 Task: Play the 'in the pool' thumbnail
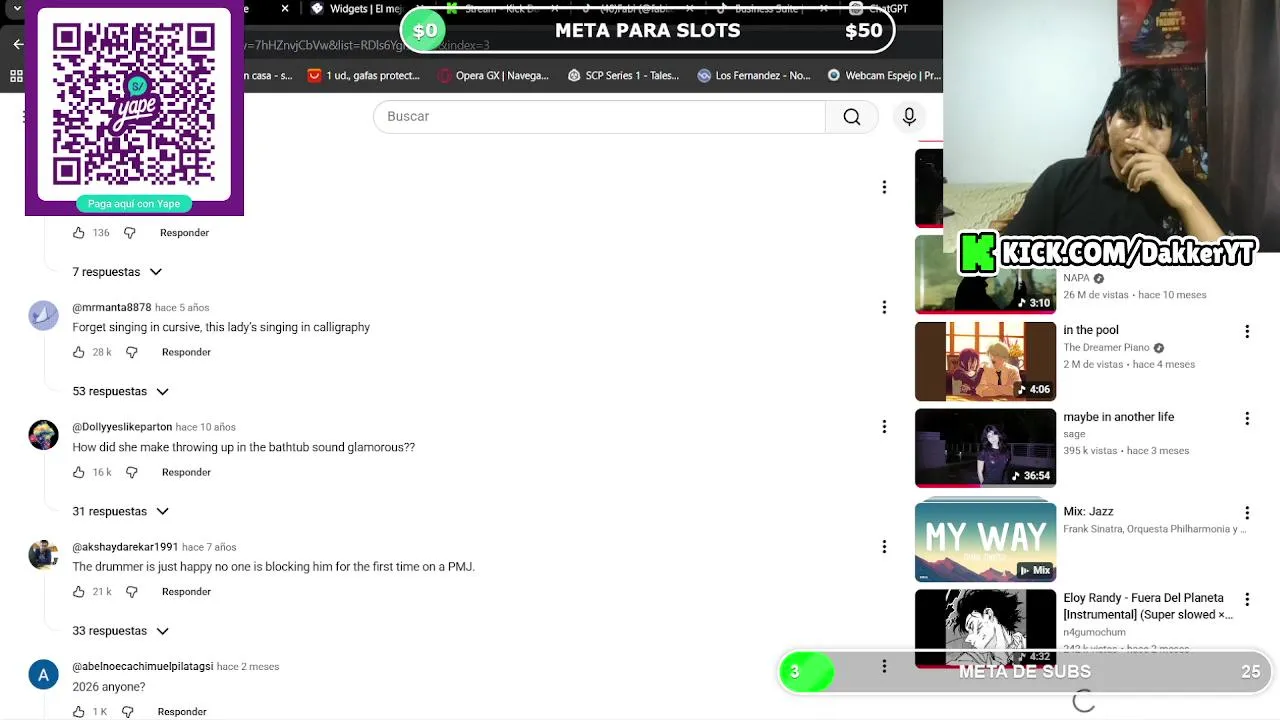click(x=985, y=361)
